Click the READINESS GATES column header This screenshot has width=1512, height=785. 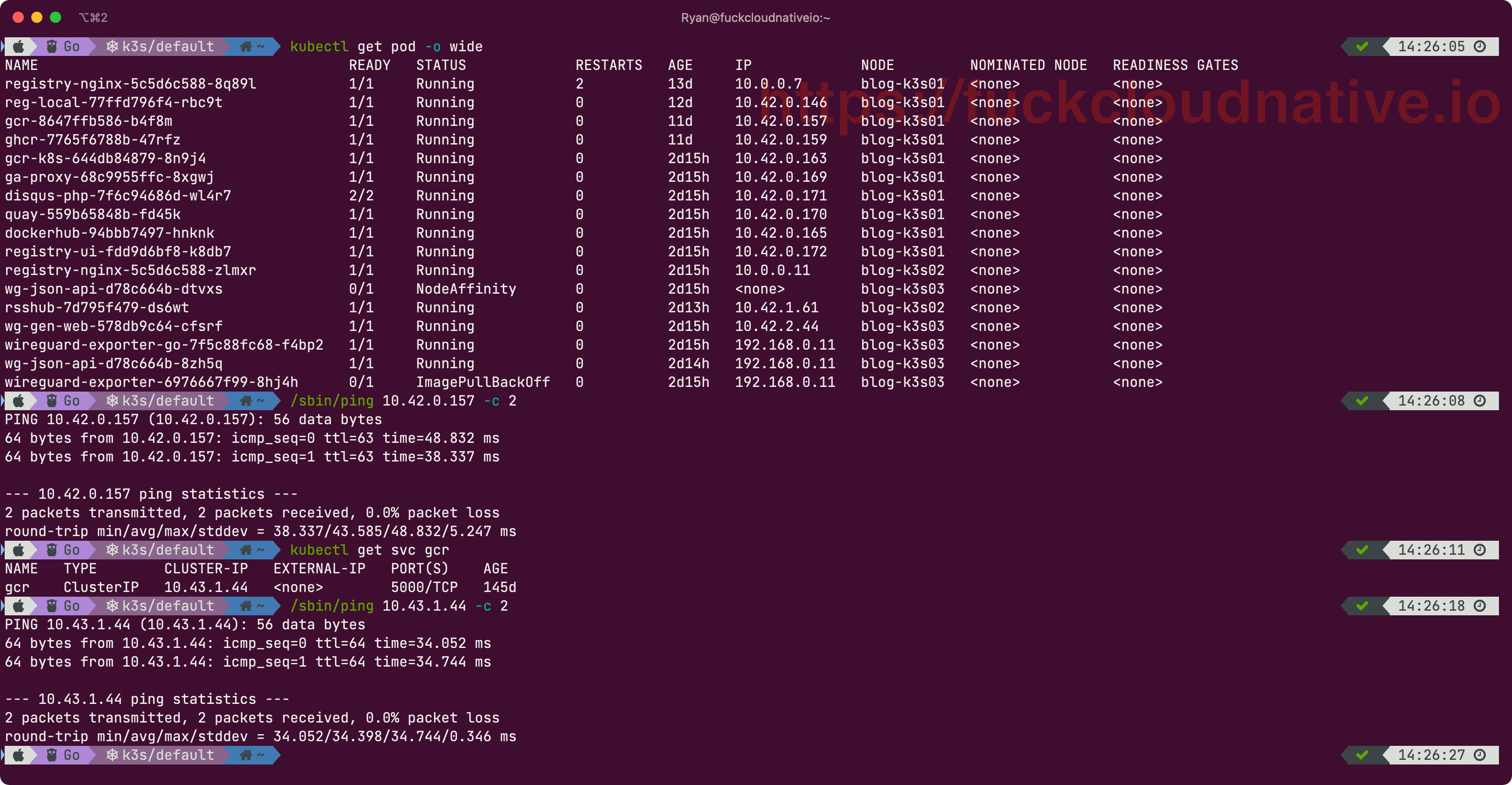[x=1176, y=65]
